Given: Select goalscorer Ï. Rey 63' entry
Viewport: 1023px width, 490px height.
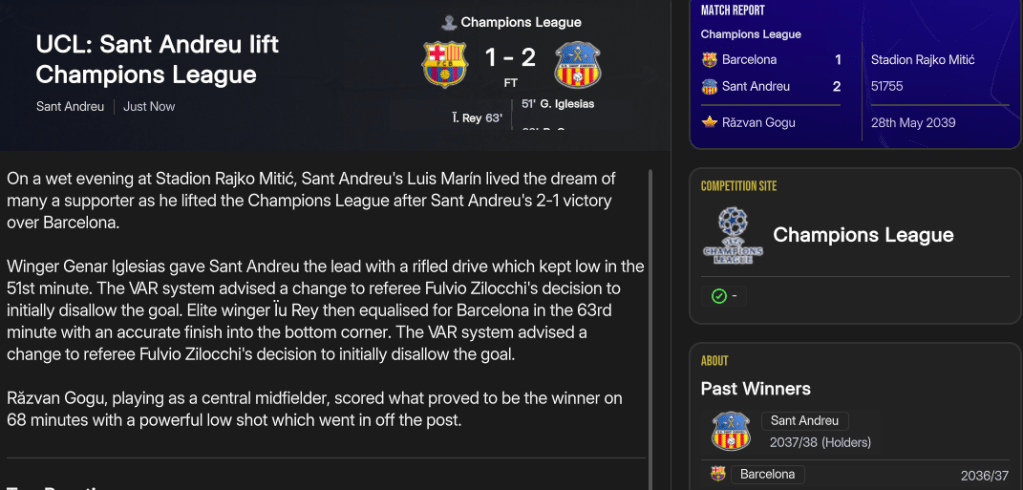Looking at the screenshot, I should coord(477,118).
